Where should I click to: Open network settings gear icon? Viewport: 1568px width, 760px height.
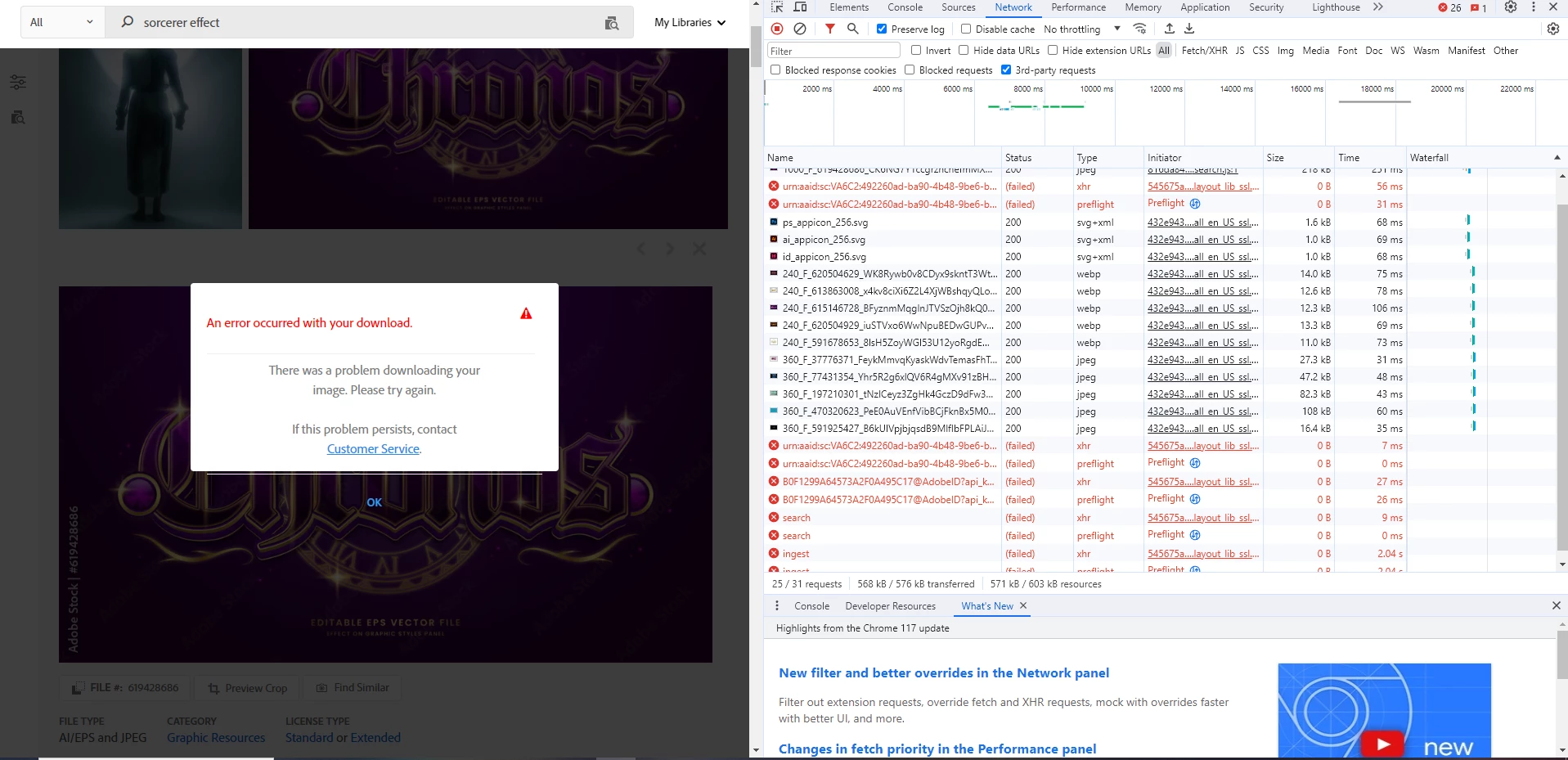pos(1553,29)
